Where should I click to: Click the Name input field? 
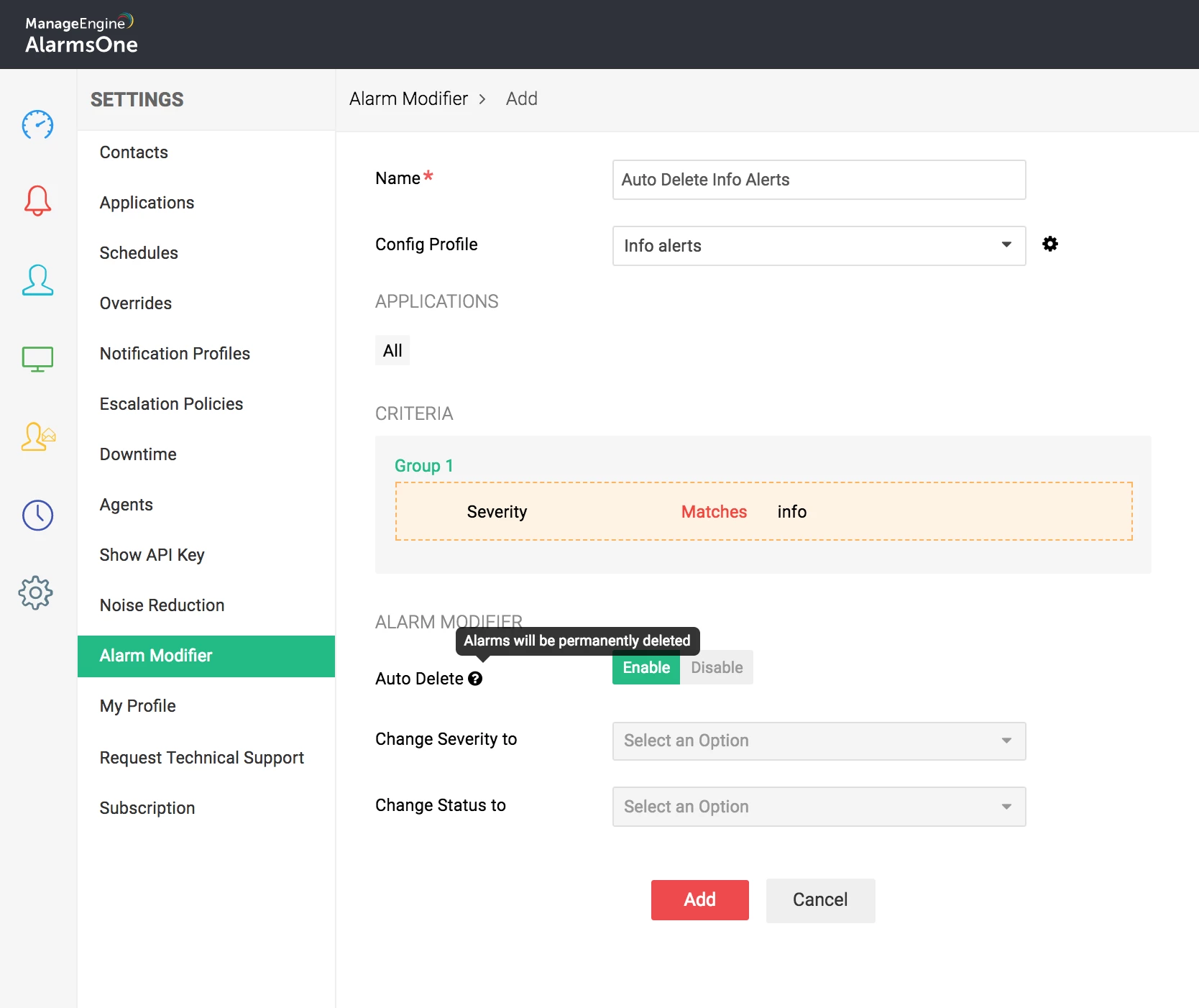click(x=819, y=180)
